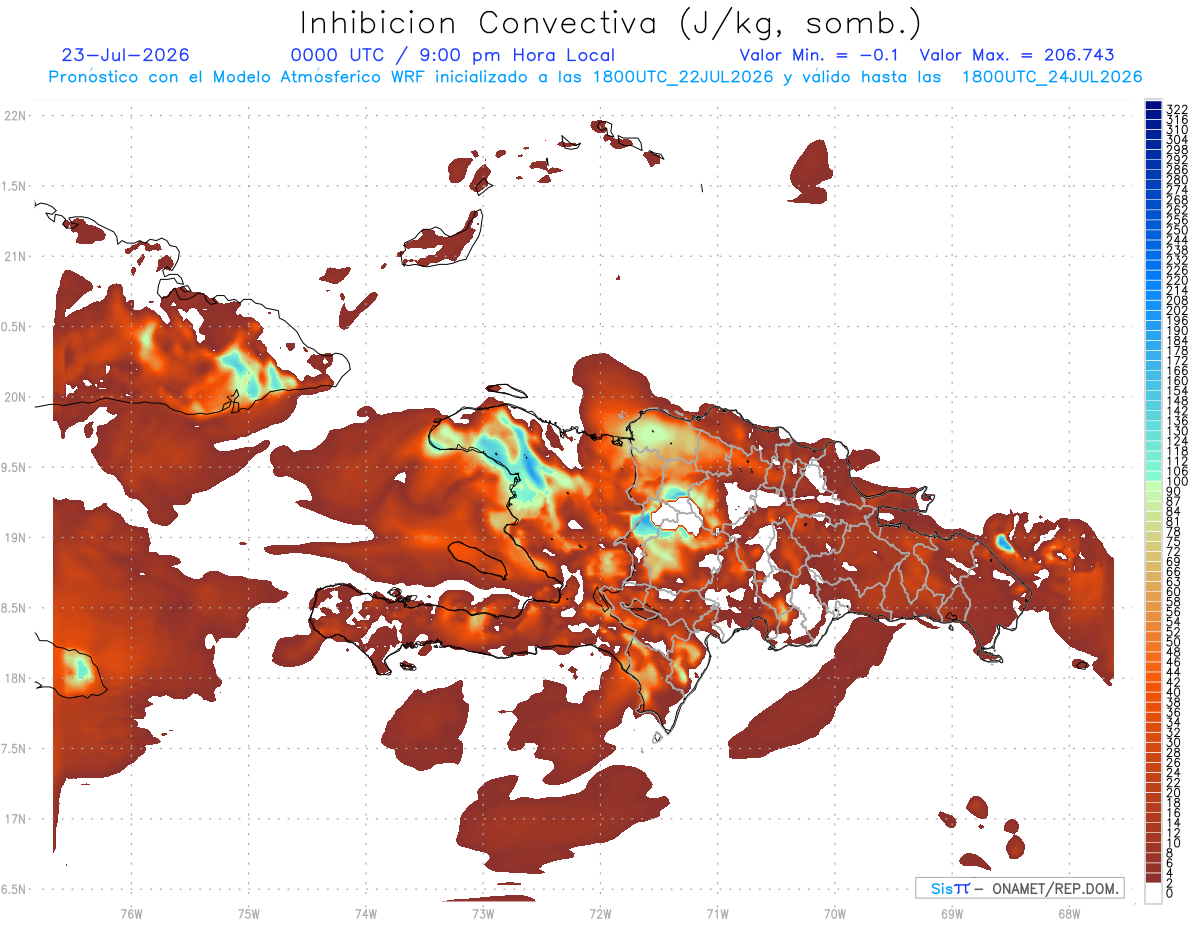The height and width of the screenshot is (927, 1200).
Task: Click the '10' color scale label
Action: point(1173,843)
